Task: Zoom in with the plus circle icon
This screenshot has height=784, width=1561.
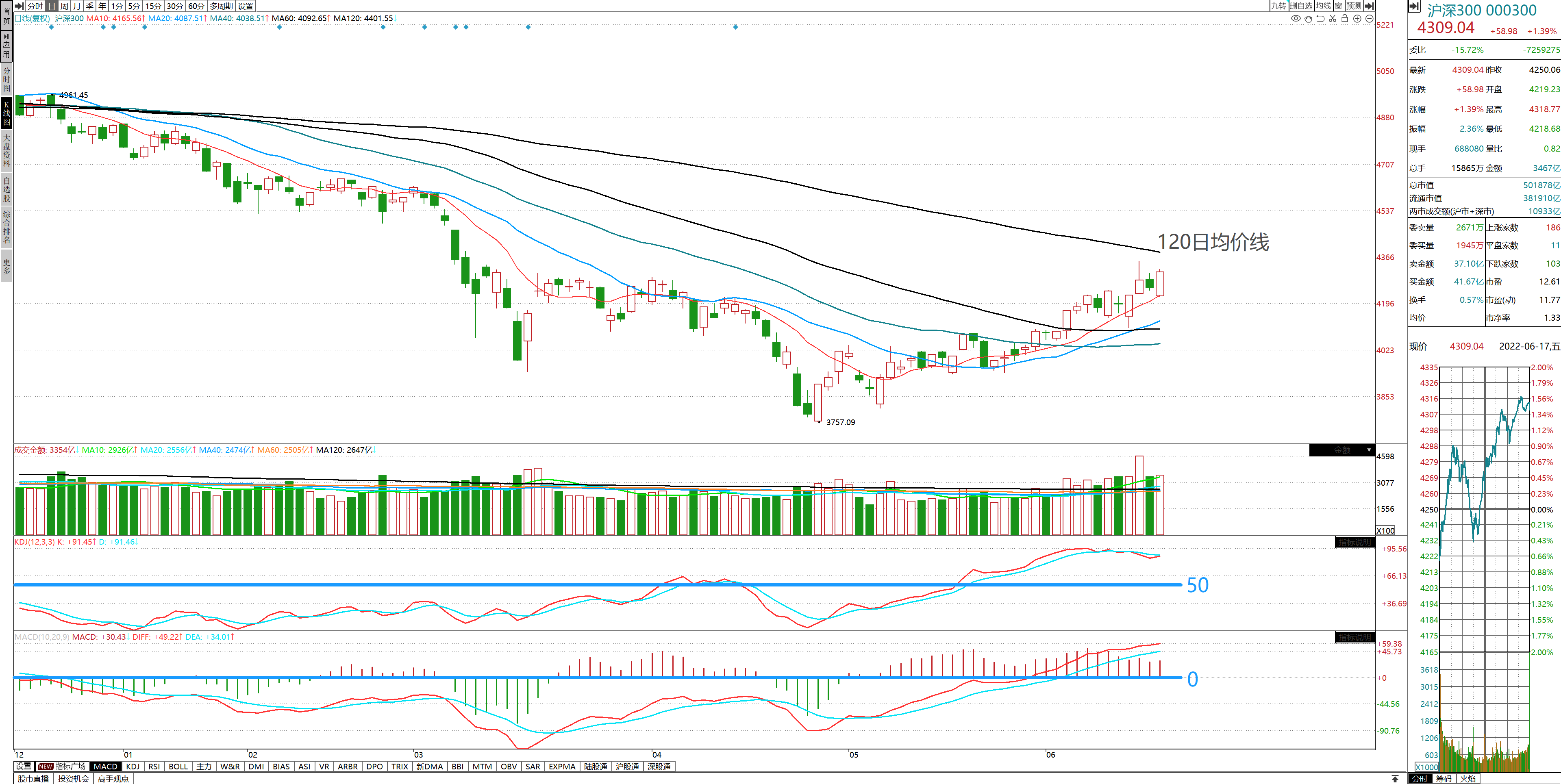Action: click(1357, 18)
